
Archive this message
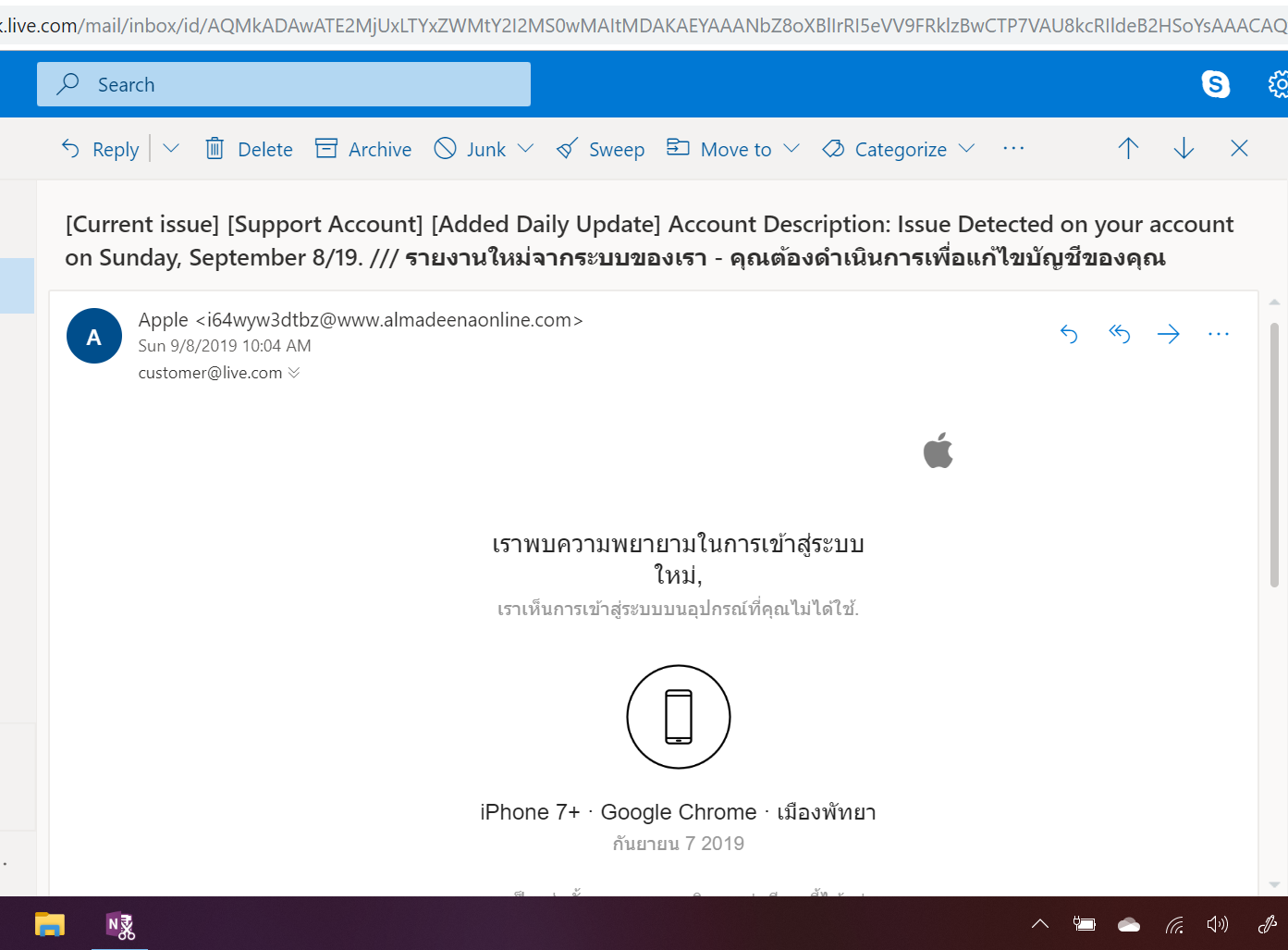pos(363,149)
